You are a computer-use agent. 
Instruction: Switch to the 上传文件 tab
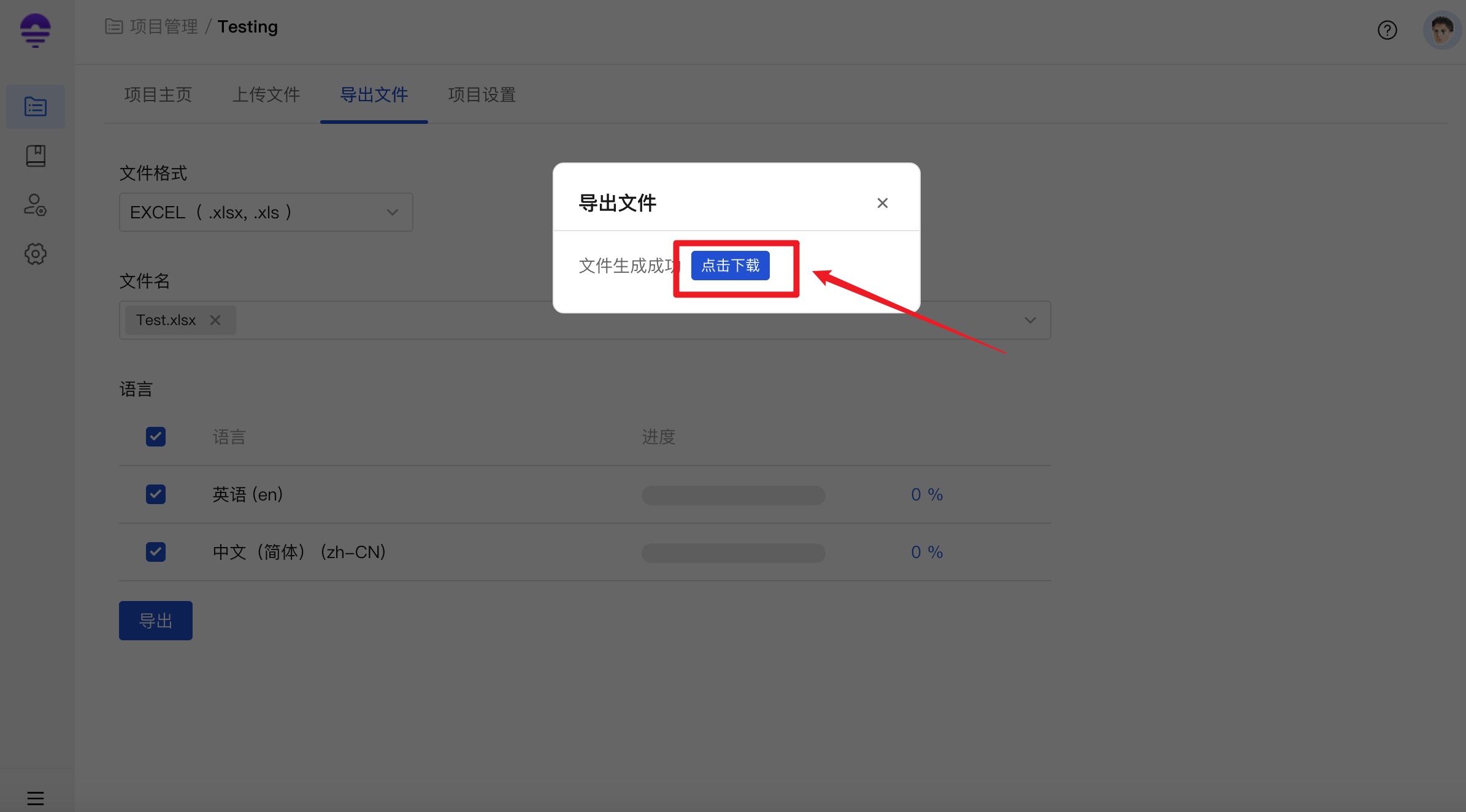(266, 95)
